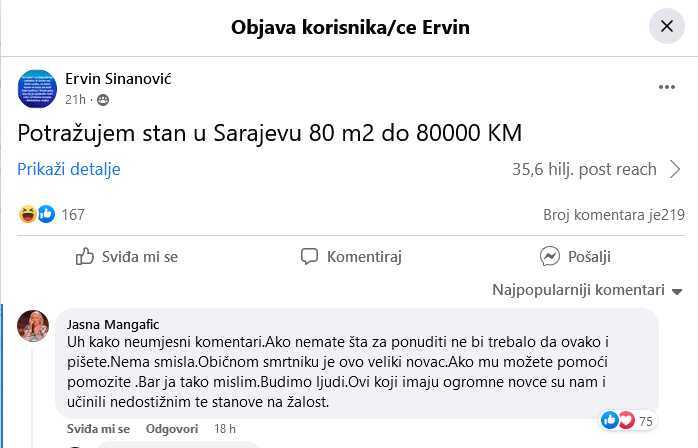Open Jasna Mangafic profile name link
The width and height of the screenshot is (698, 448).
pyautogui.click(x=113, y=324)
